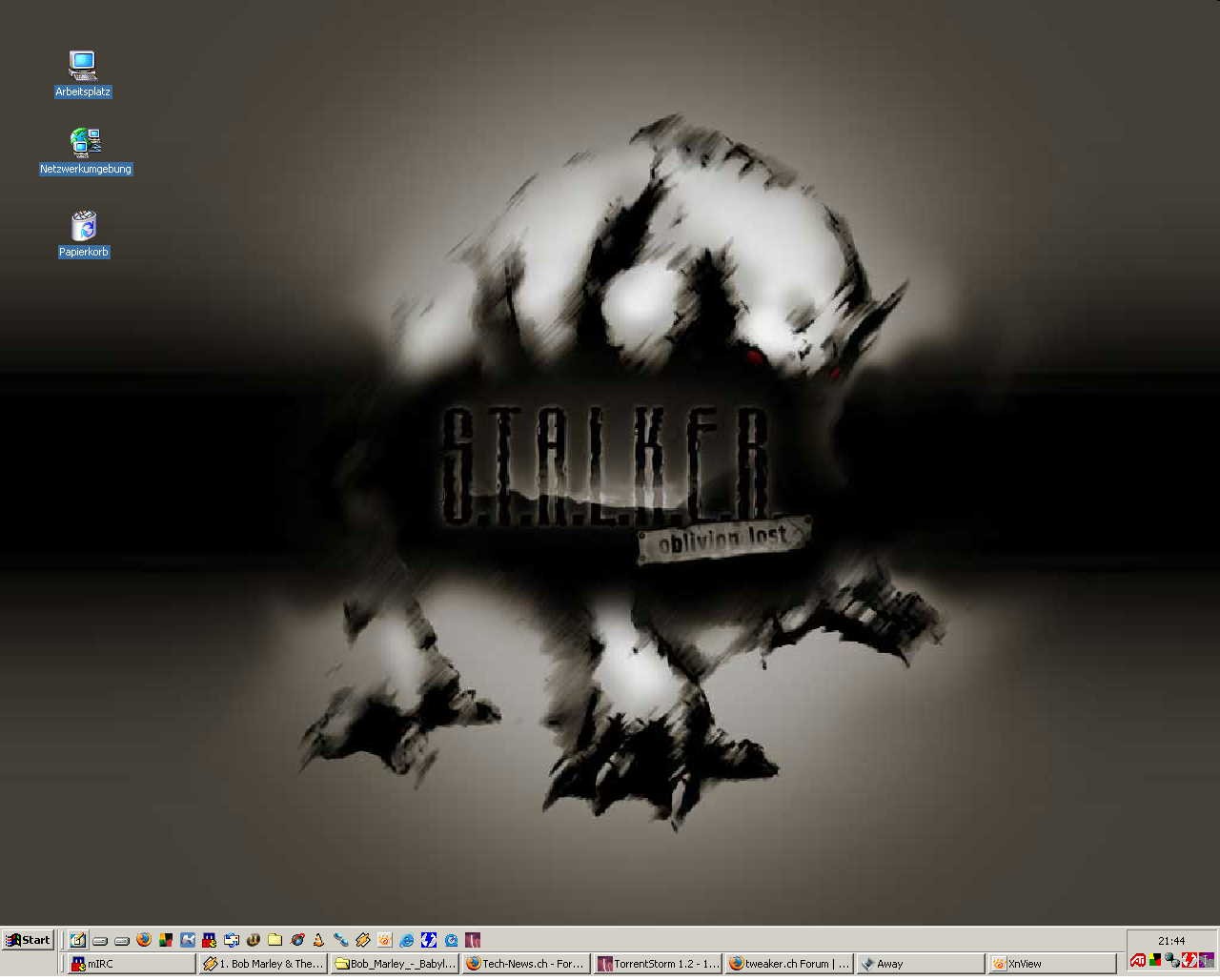Activate the XnView taskbar button
Image resolution: width=1220 pixels, height=980 pixels.
pyautogui.click(x=1051, y=964)
